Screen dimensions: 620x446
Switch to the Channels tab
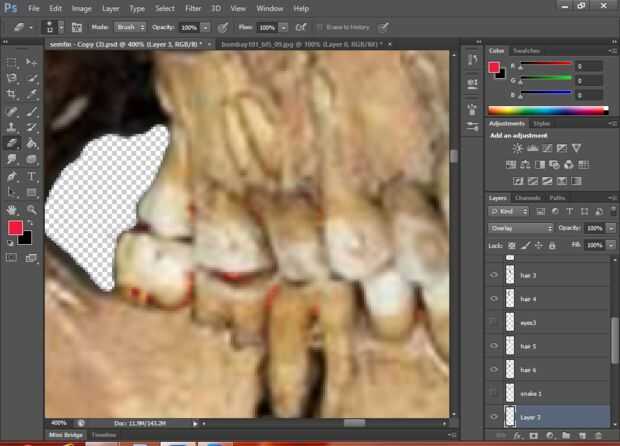click(527, 198)
